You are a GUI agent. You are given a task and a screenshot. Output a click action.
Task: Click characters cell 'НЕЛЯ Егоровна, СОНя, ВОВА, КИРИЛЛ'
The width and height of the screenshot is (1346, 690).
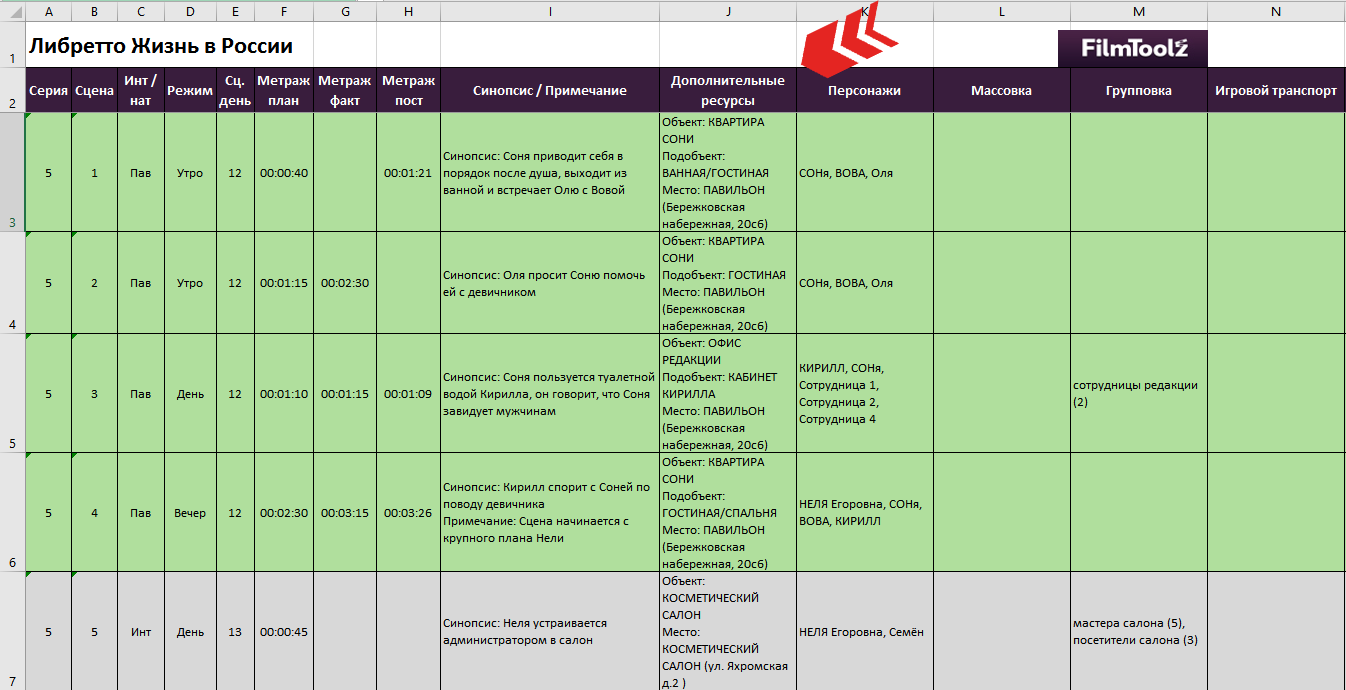point(865,513)
